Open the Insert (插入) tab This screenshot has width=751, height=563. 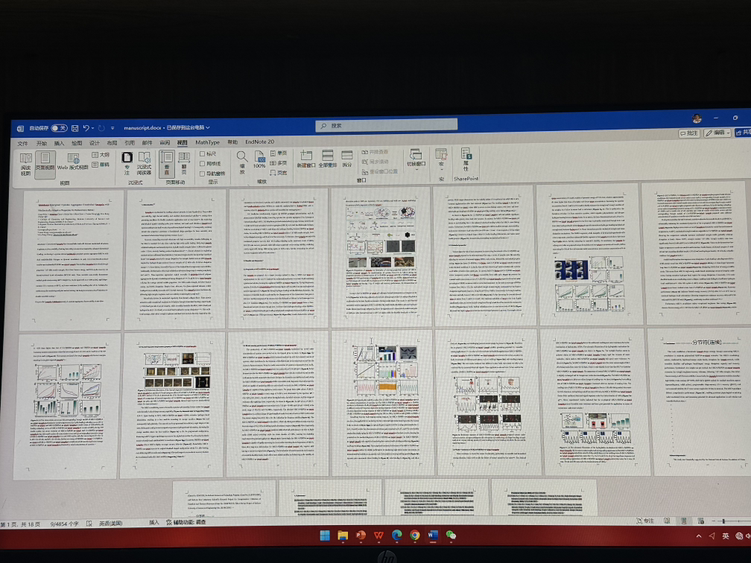(59, 143)
